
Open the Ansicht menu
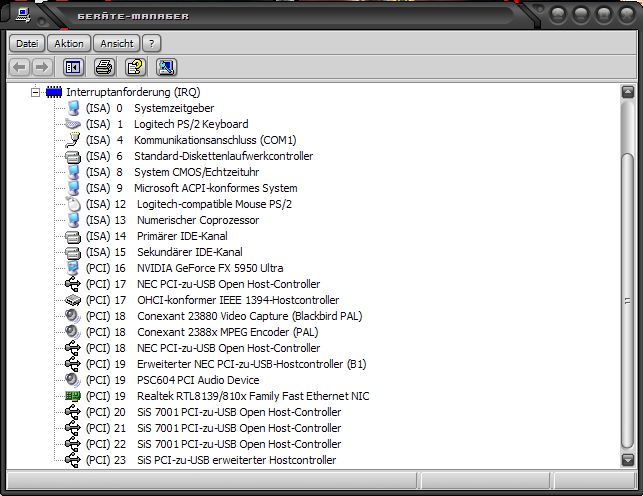pos(117,43)
